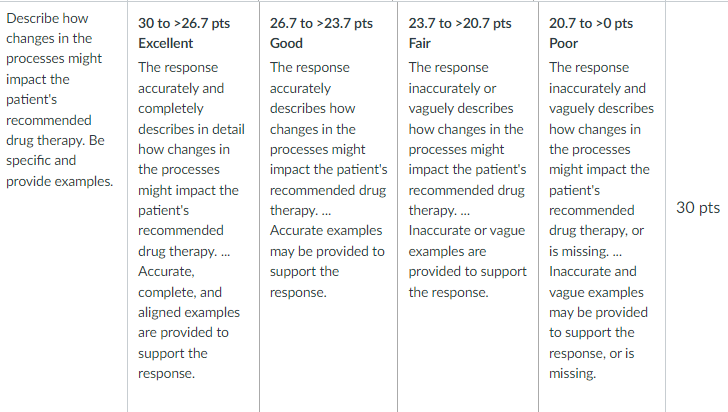Select the Excellent rating cell header
The height and width of the screenshot is (412, 728).
(x=165, y=43)
